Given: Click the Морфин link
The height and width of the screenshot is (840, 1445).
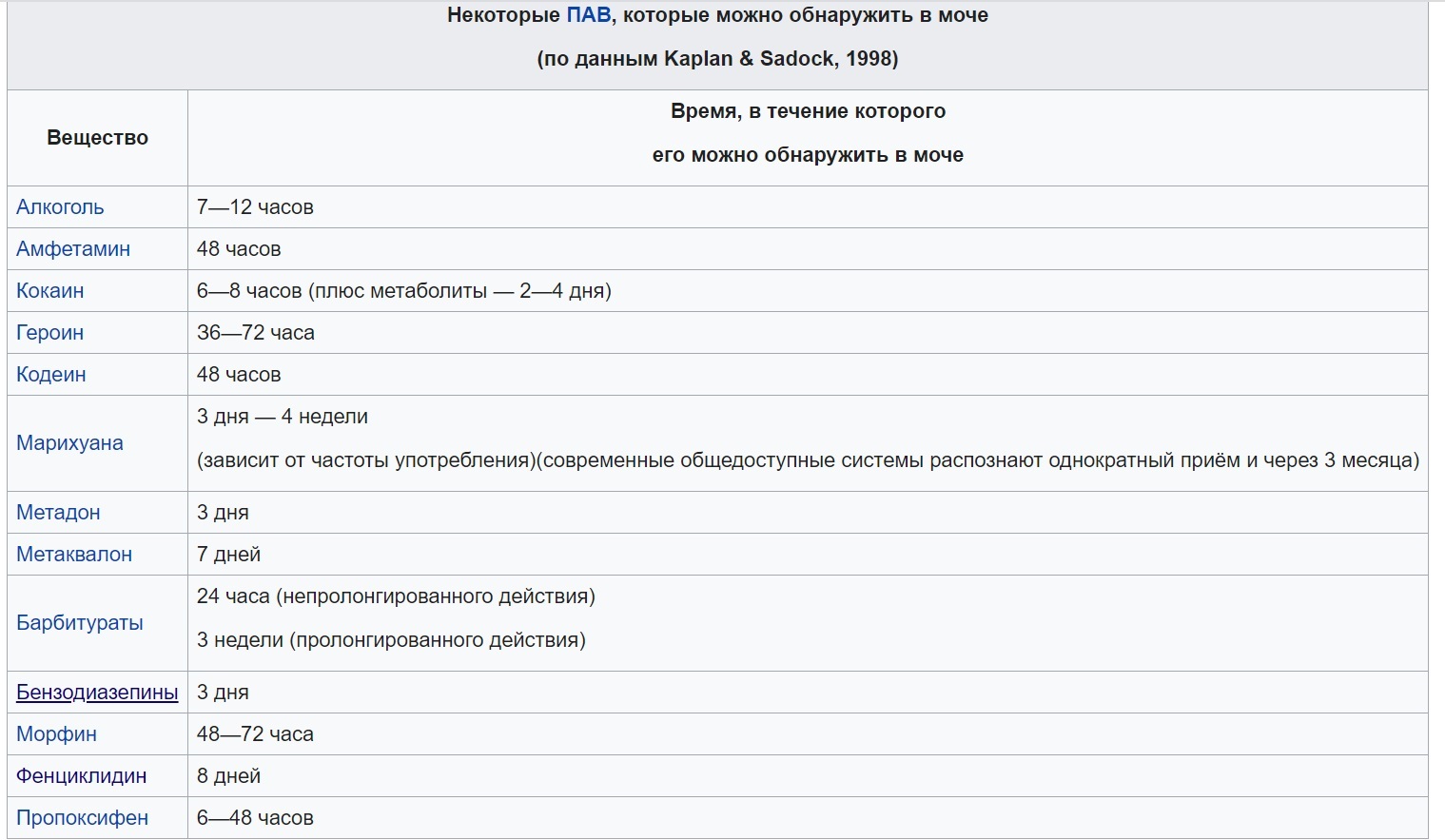Looking at the screenshot, I should (56, 734).
